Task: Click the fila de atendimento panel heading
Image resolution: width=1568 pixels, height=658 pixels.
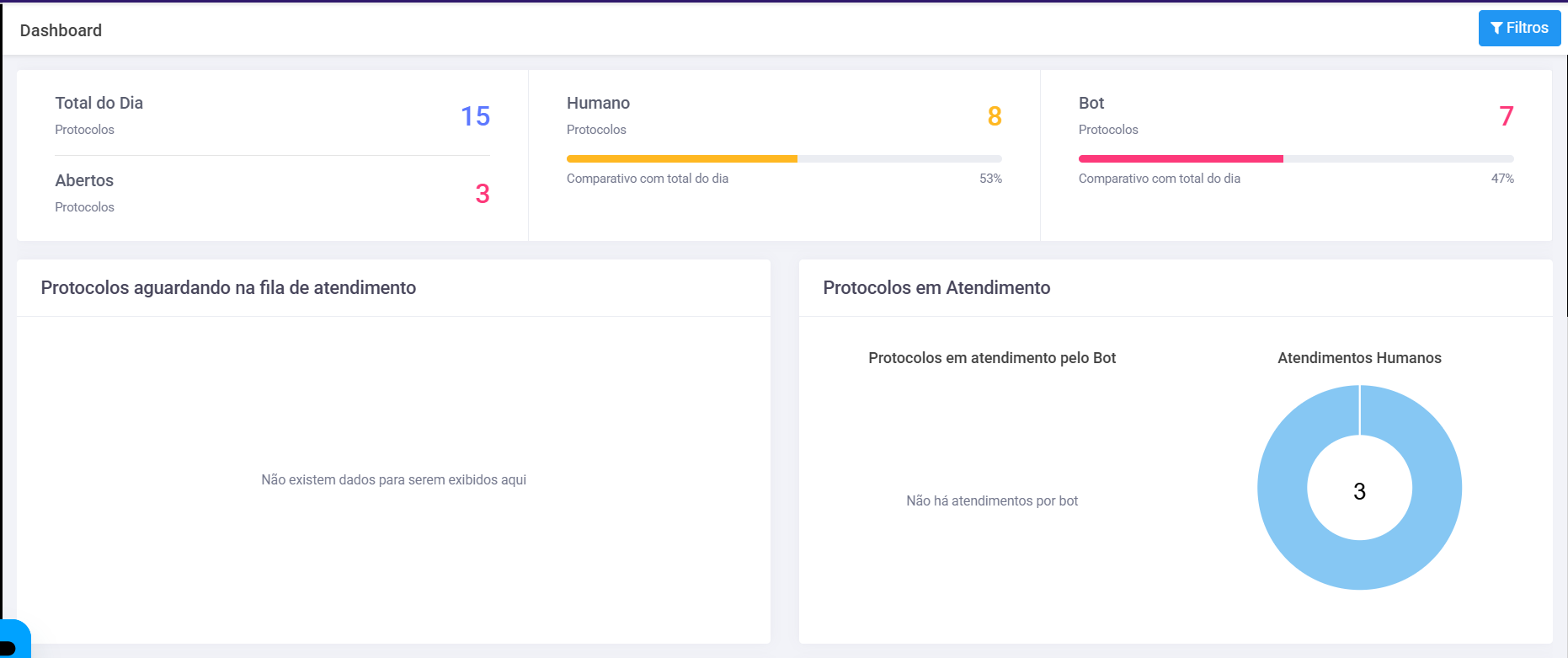Action: (x=228, y=288)
